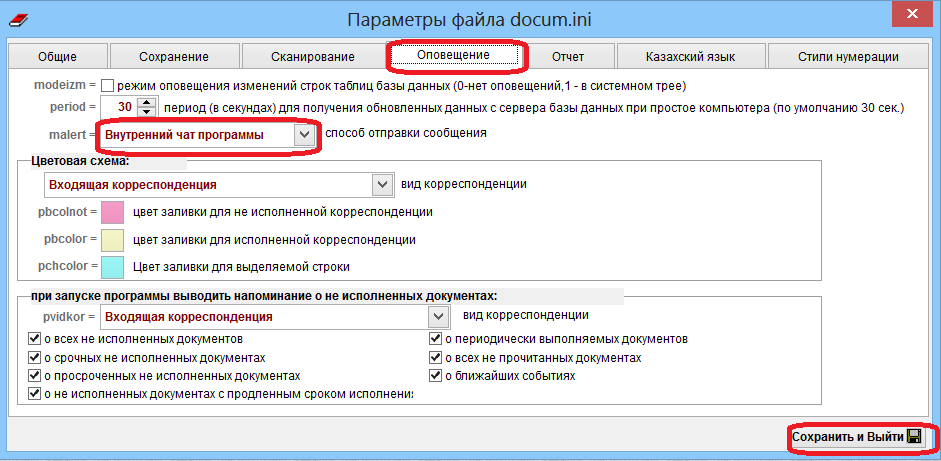Increase period value with up arrow
Viewport: 941px width, 461px height.
147,102
